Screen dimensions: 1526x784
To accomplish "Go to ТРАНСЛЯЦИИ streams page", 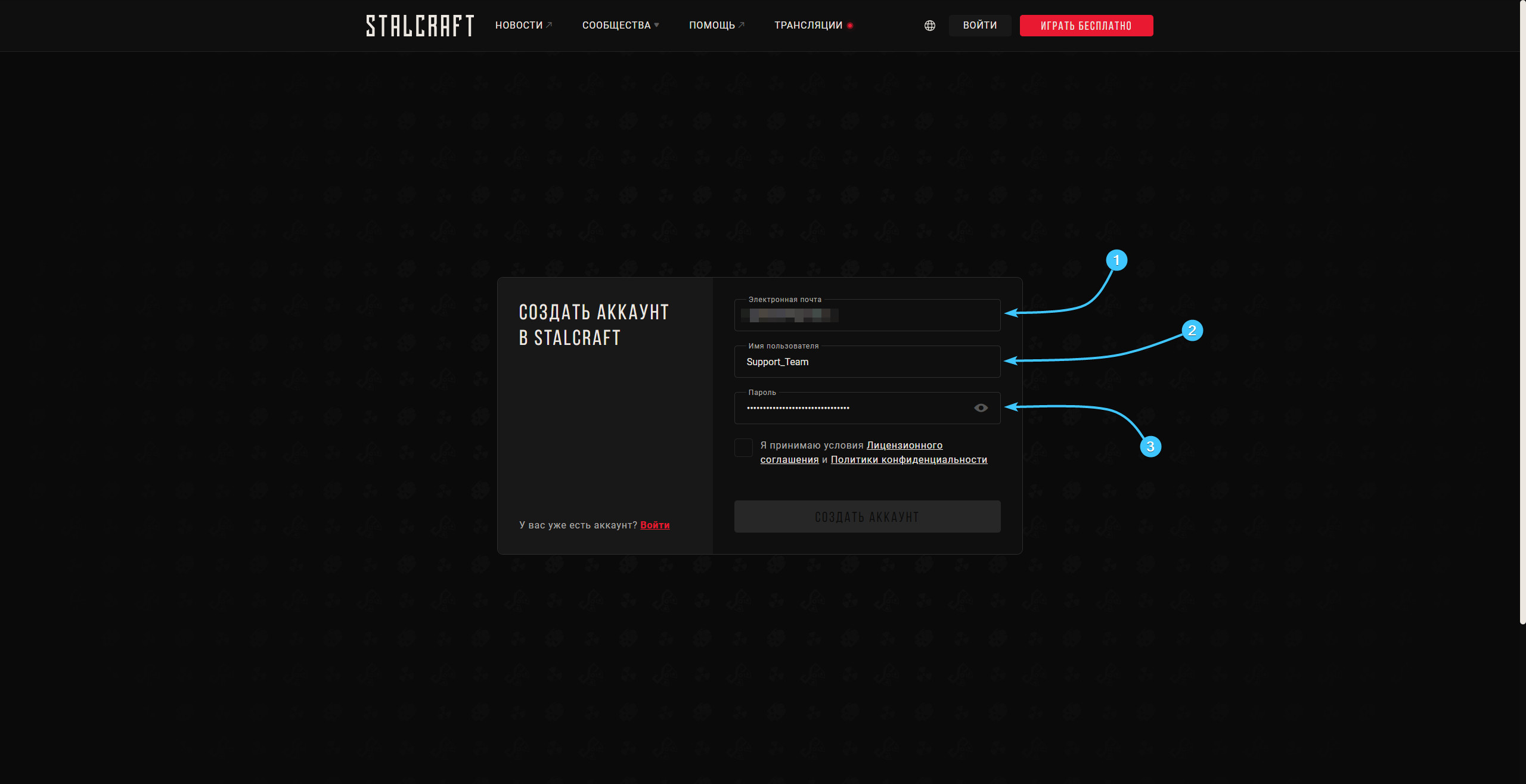I will coord(813,25).
